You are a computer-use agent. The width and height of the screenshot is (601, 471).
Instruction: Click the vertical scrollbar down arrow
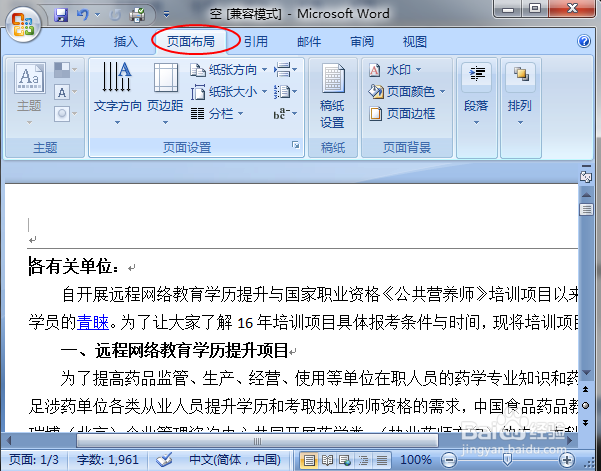[x=586, y=373]
